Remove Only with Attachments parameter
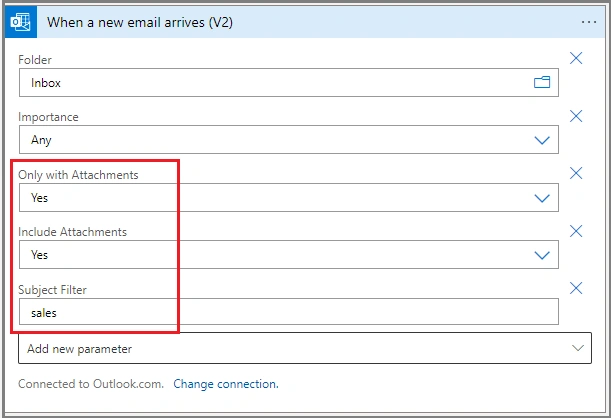The width and height of the screenshot is (611, 418). pyautogui.click(x=576, y=173)
